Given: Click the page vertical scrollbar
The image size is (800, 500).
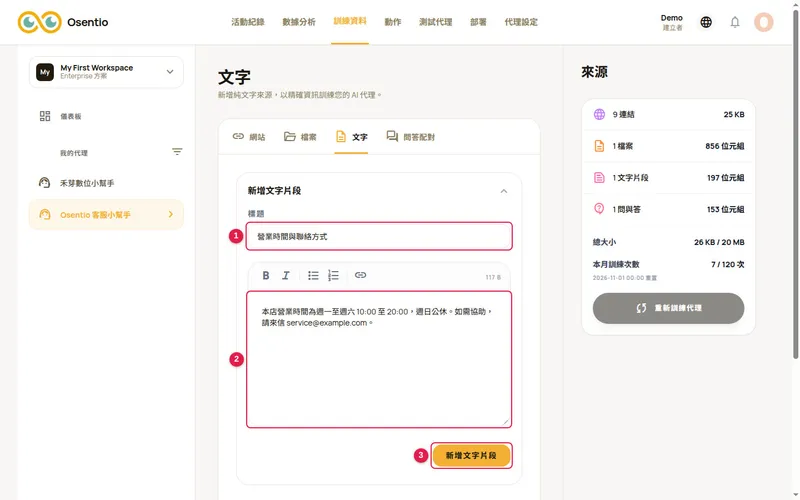Looking at the screenshot, I should pos(795,184).
